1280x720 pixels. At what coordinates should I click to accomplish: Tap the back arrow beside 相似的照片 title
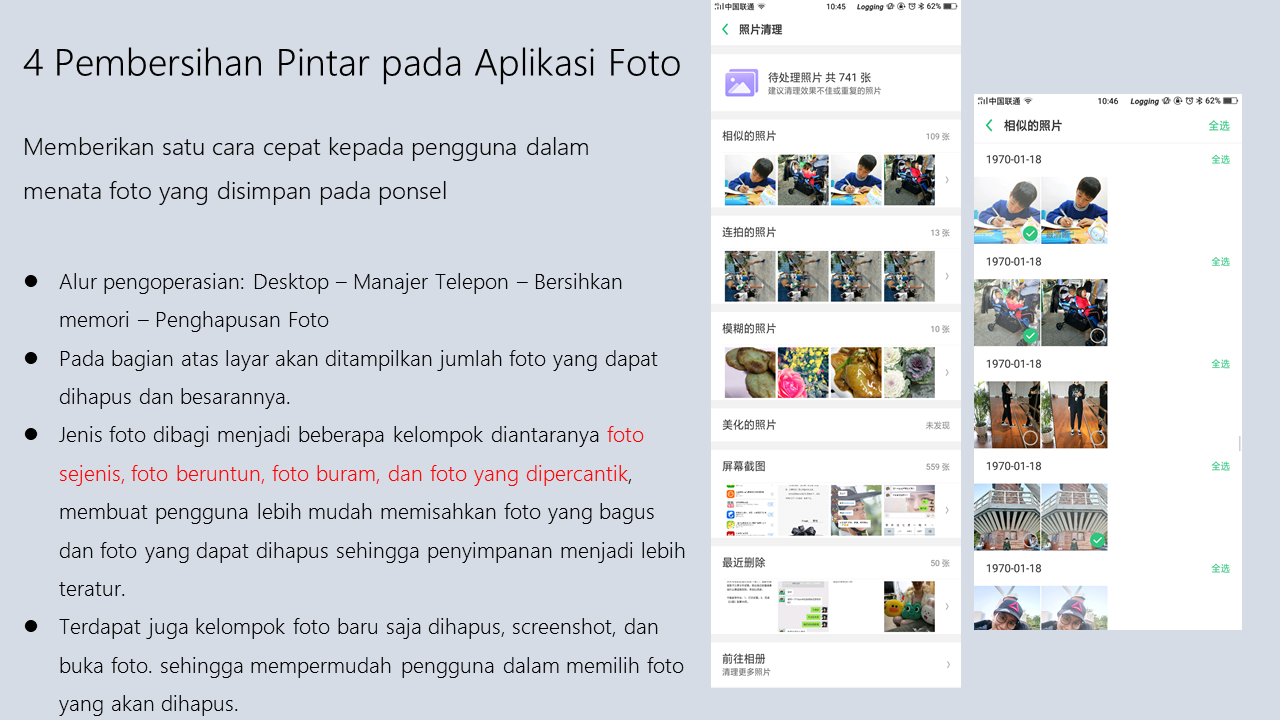[x=989, y=126]
